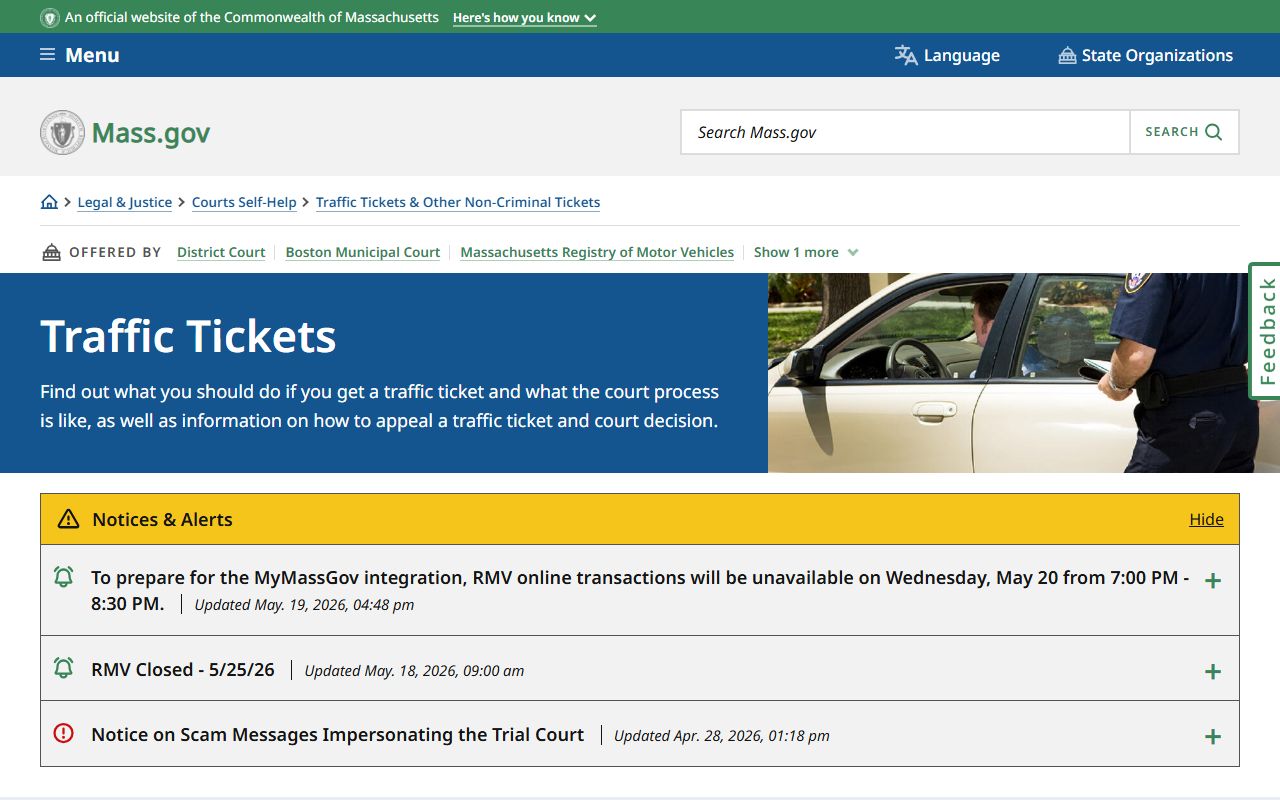1280x800 pixels.
Task: Click 'Updated May. 18, 2026, 09:00 am' text
Action: click(414, 670)
